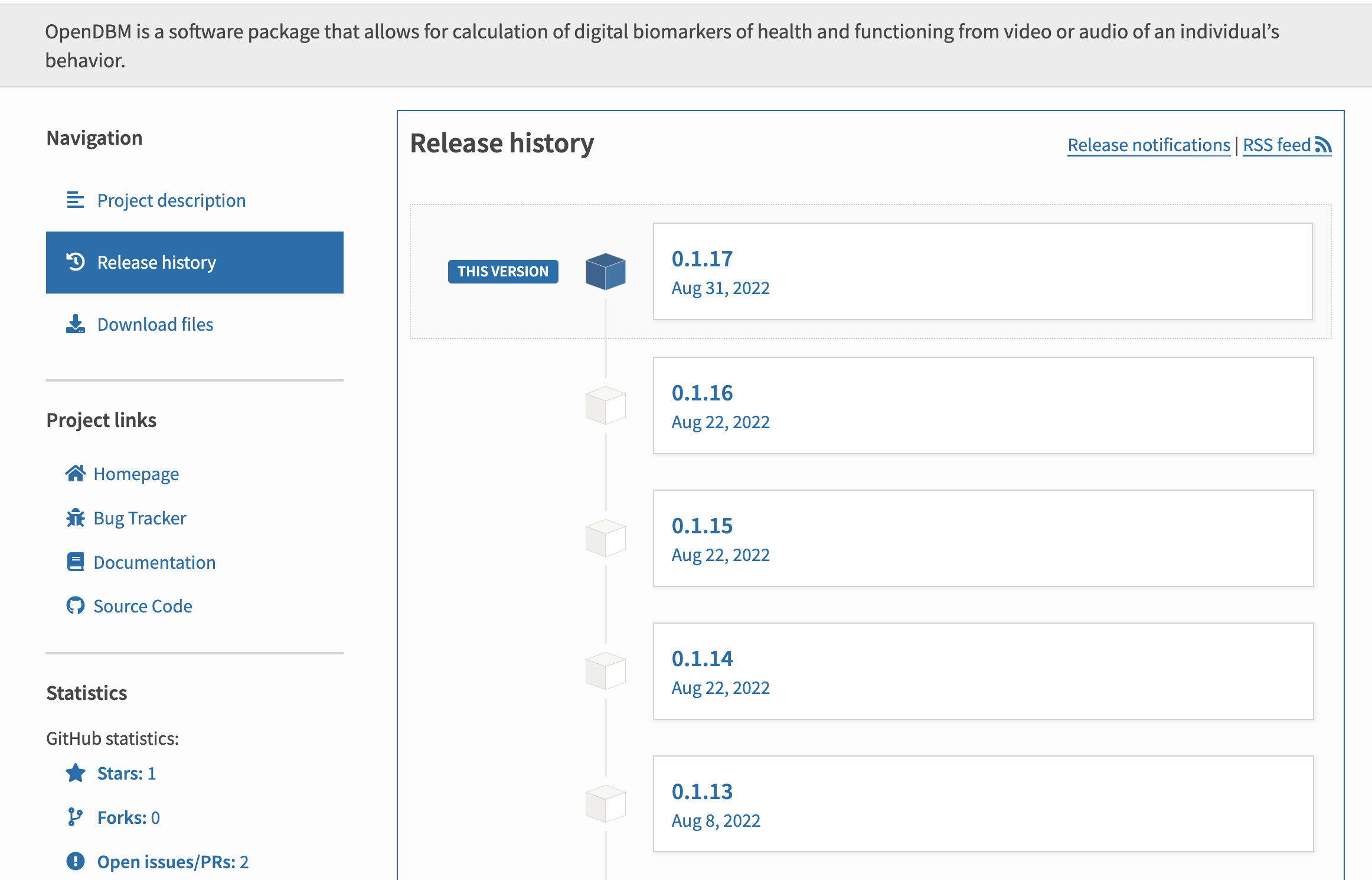Click the Homepage house icon
1372x880 pixels.
point(76,474)
